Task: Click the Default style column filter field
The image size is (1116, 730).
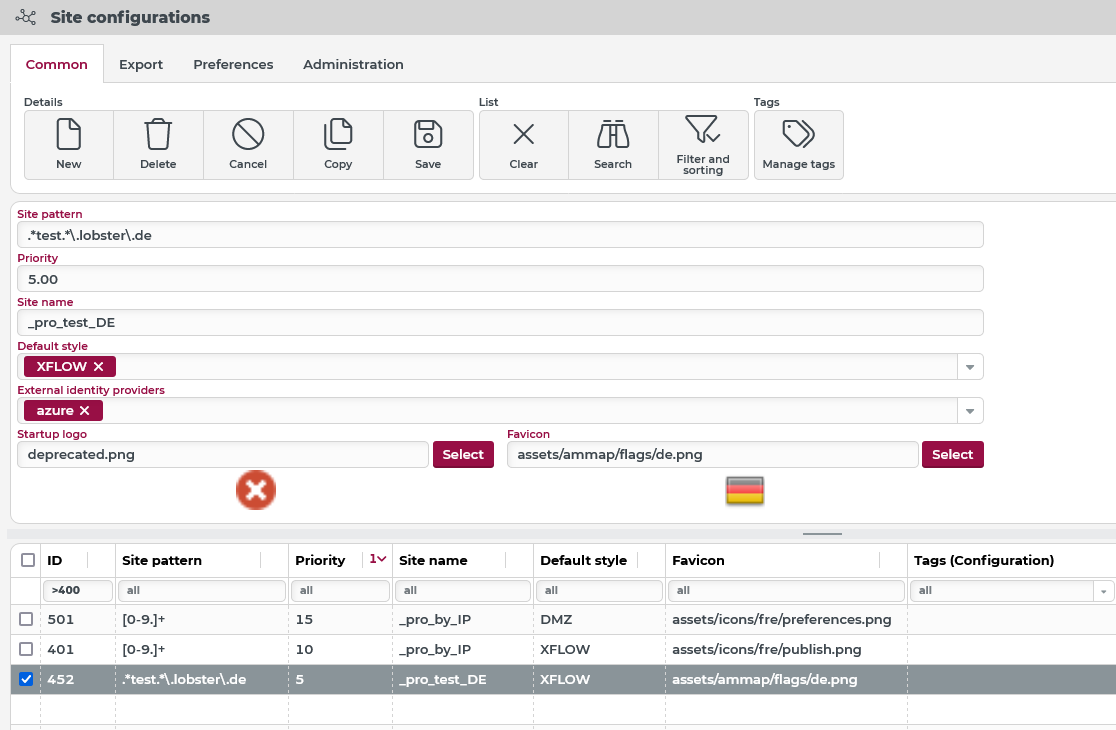Action: point(599,591)
